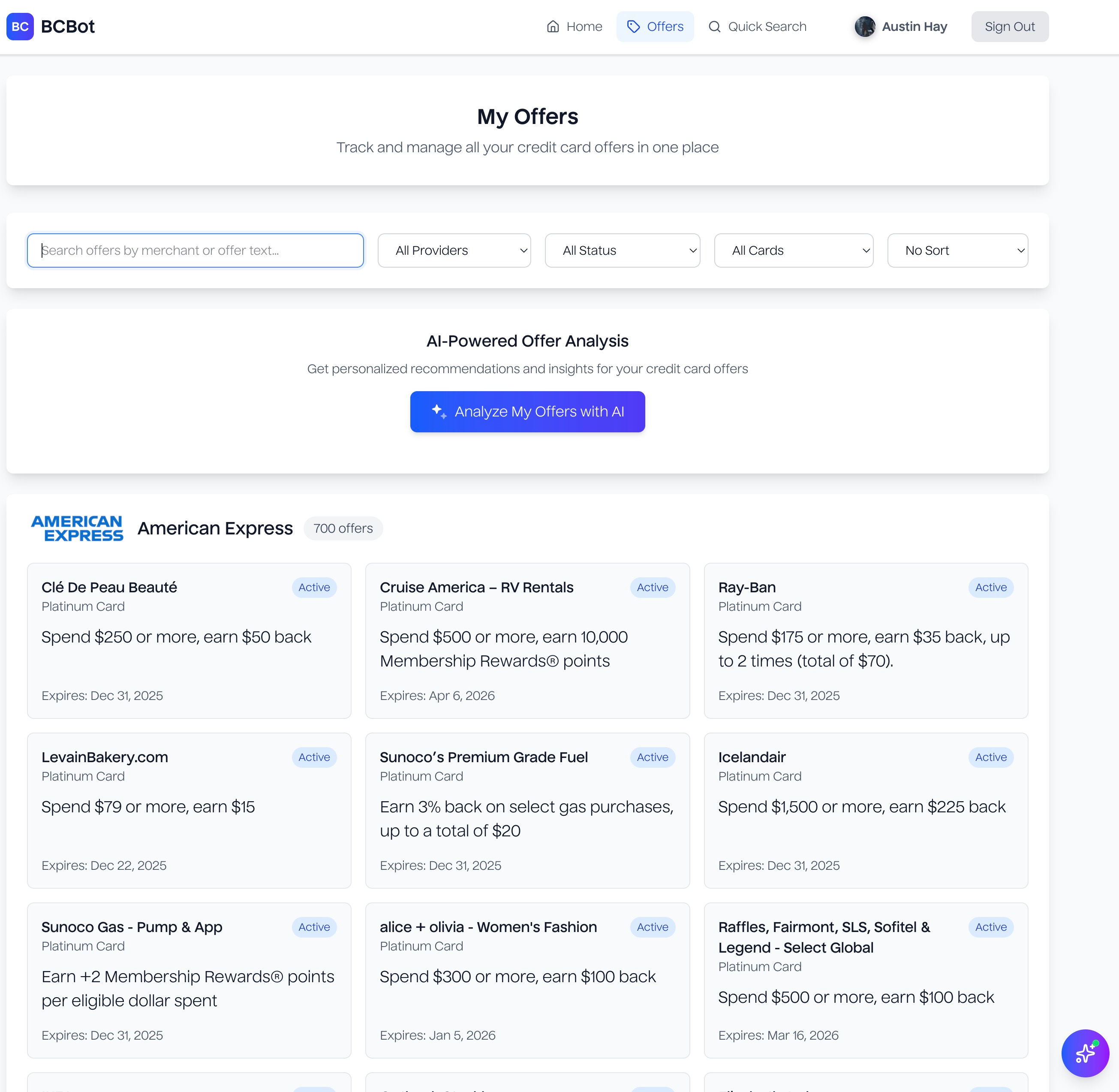The image size is (1119, 1092).
Task: Select the Icelandair offer card
Action: coord(866,810)
